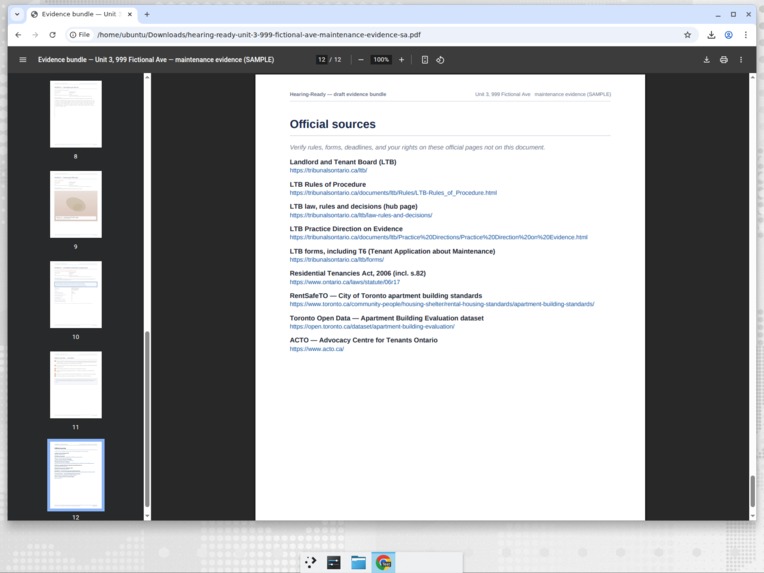764x573 pixels.
Task: Zoom out with the minus icon
Action: pyautogui.click(x=361, y=59)
